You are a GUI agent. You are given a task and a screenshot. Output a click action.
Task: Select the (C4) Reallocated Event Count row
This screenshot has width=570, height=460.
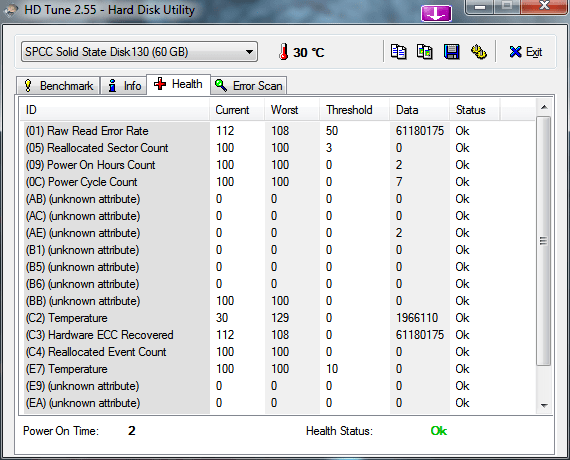pyautogui.click(x=279, y=352)
